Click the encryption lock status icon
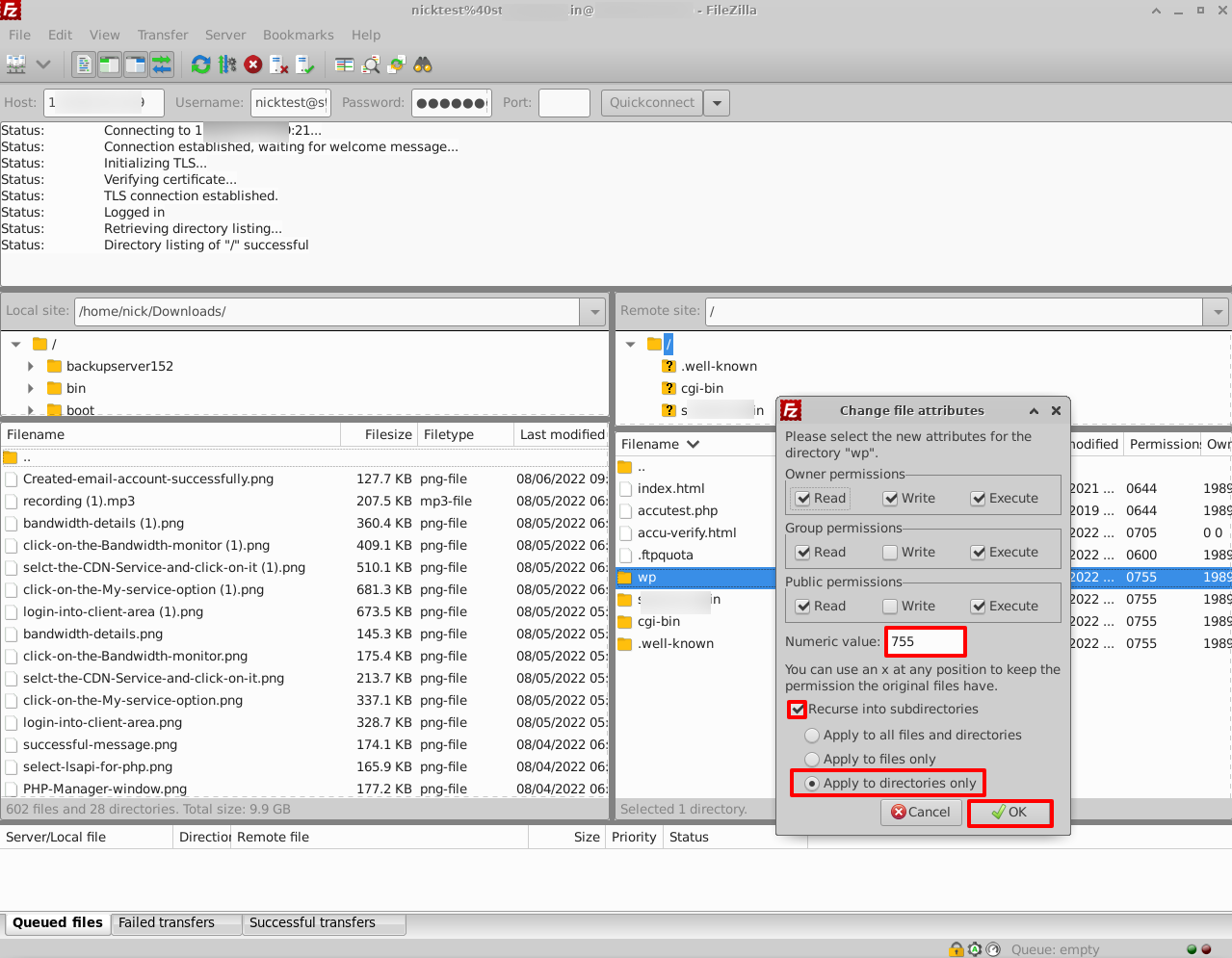 [957, 949]
